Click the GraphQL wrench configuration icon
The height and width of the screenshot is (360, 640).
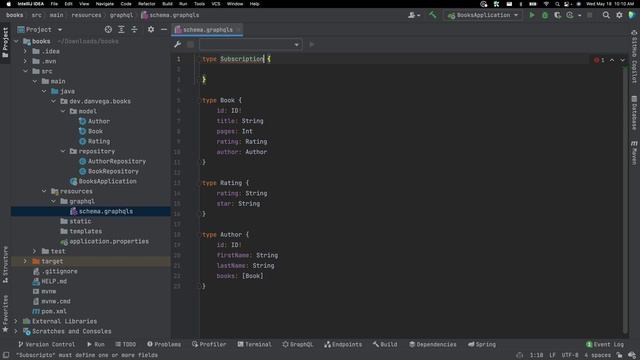tap(178, 44)
